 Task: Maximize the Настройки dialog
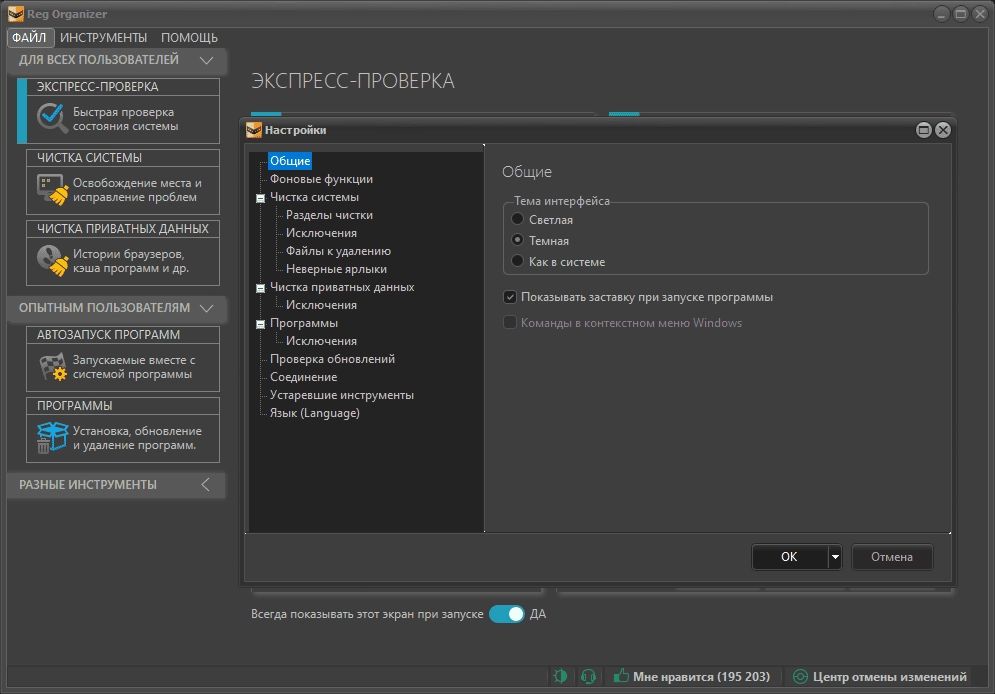[x=923, y=130]
